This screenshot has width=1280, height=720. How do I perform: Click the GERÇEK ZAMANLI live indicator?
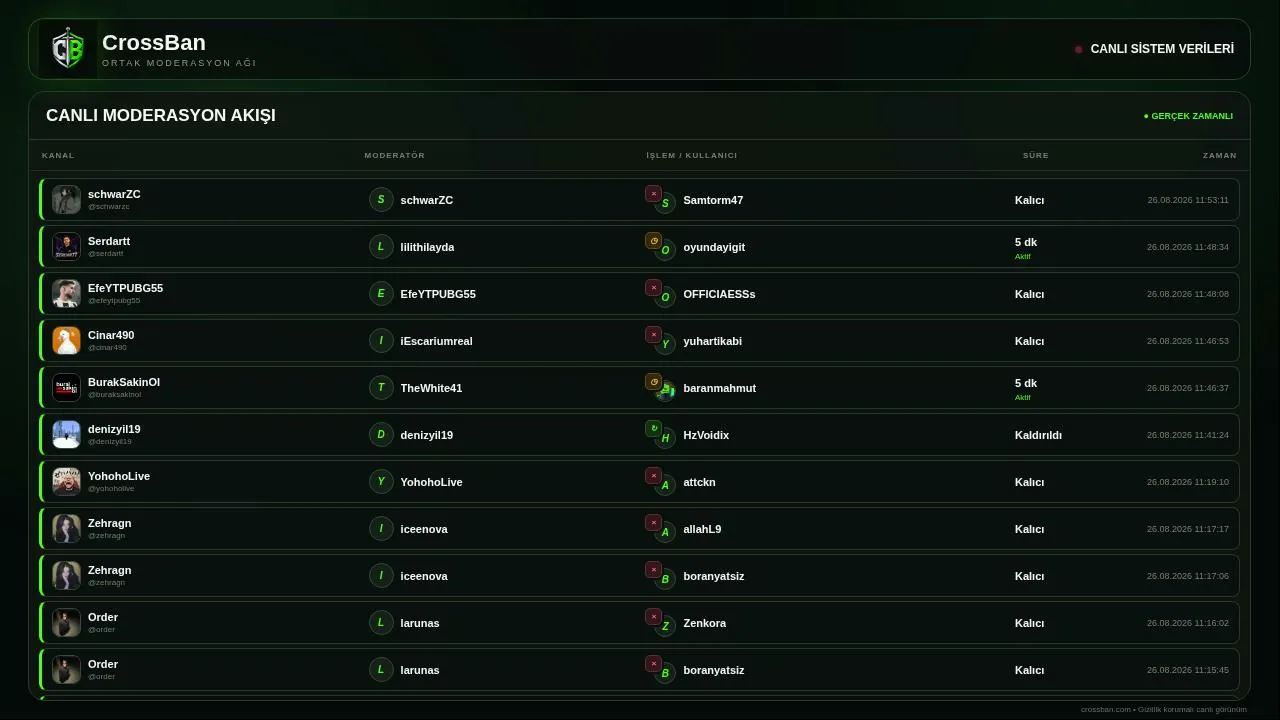coord(1188,116)
